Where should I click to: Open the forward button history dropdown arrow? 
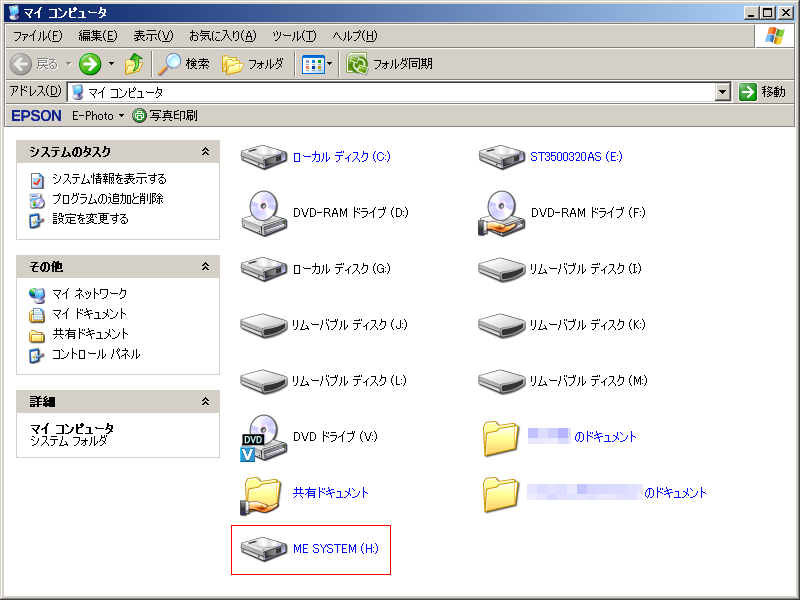point(111,64)
